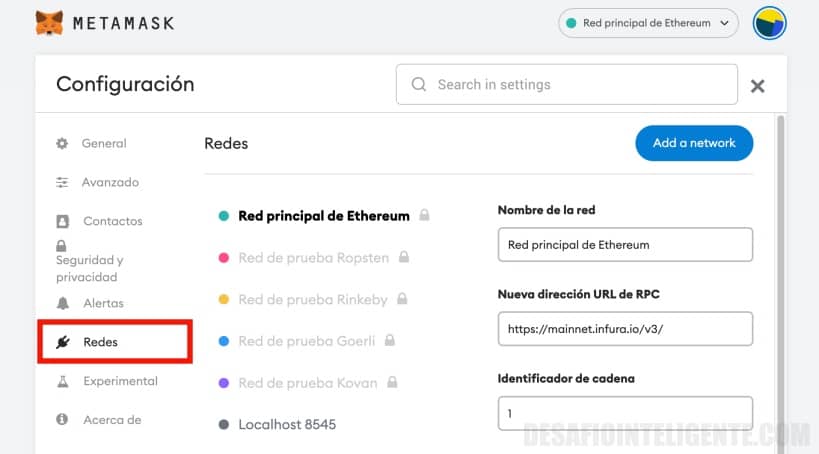This screenshot has width=819, height=454.
Task: Click the lock icon beside Red principal de Ethereum in the list
Action: (424, 215)
